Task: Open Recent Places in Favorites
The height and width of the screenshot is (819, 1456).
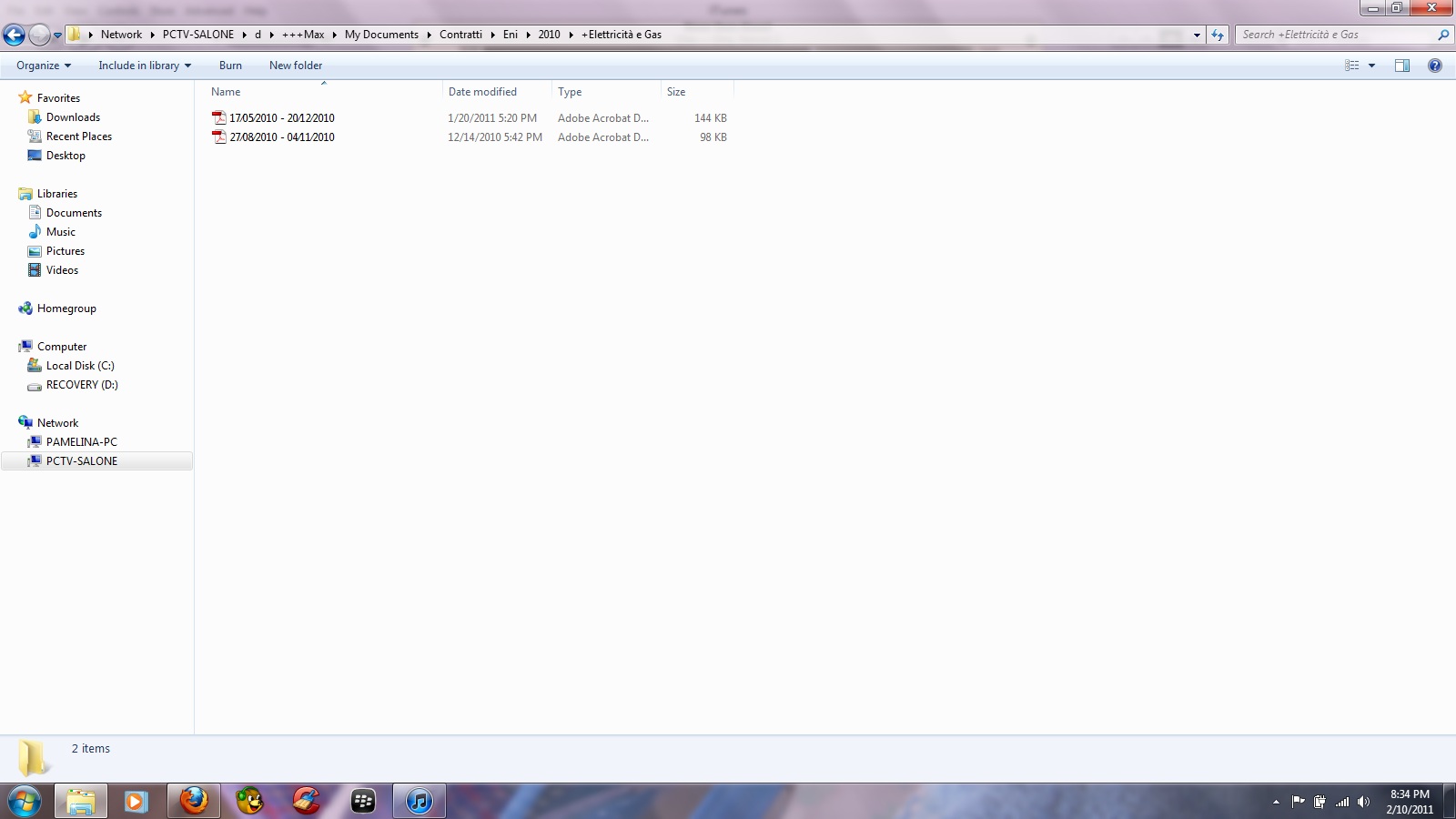Action: [x=79, y=136]
